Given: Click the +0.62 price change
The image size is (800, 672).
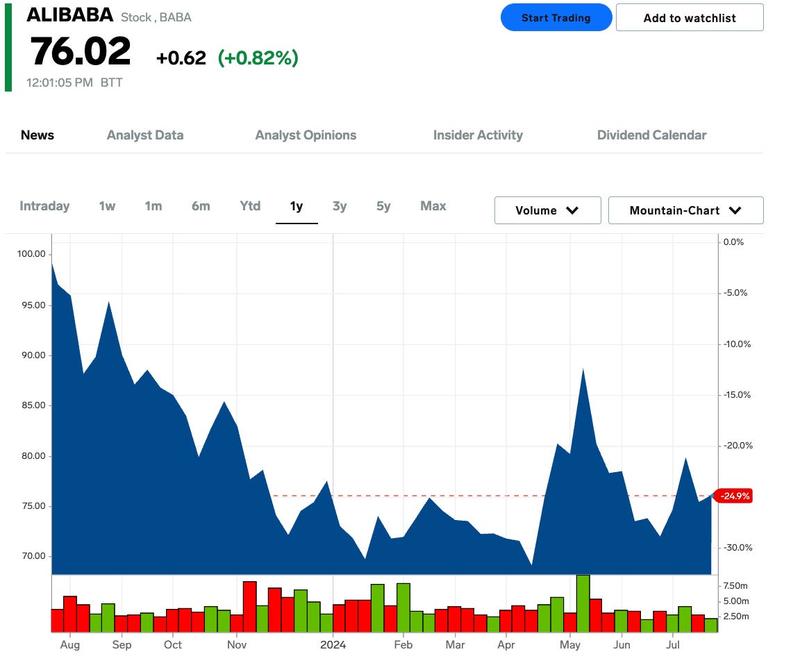Looking at the screenshot, I should coord(181,58).
